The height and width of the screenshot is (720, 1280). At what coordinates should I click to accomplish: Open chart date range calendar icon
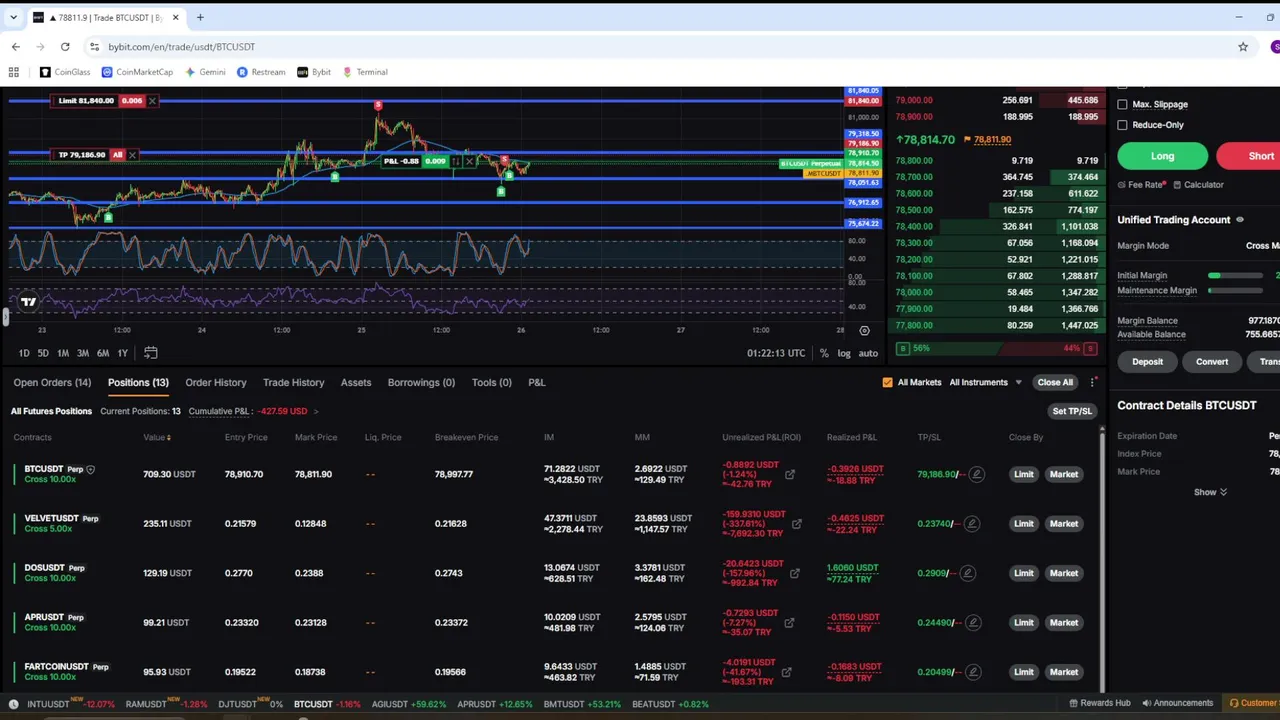(150, 353)
